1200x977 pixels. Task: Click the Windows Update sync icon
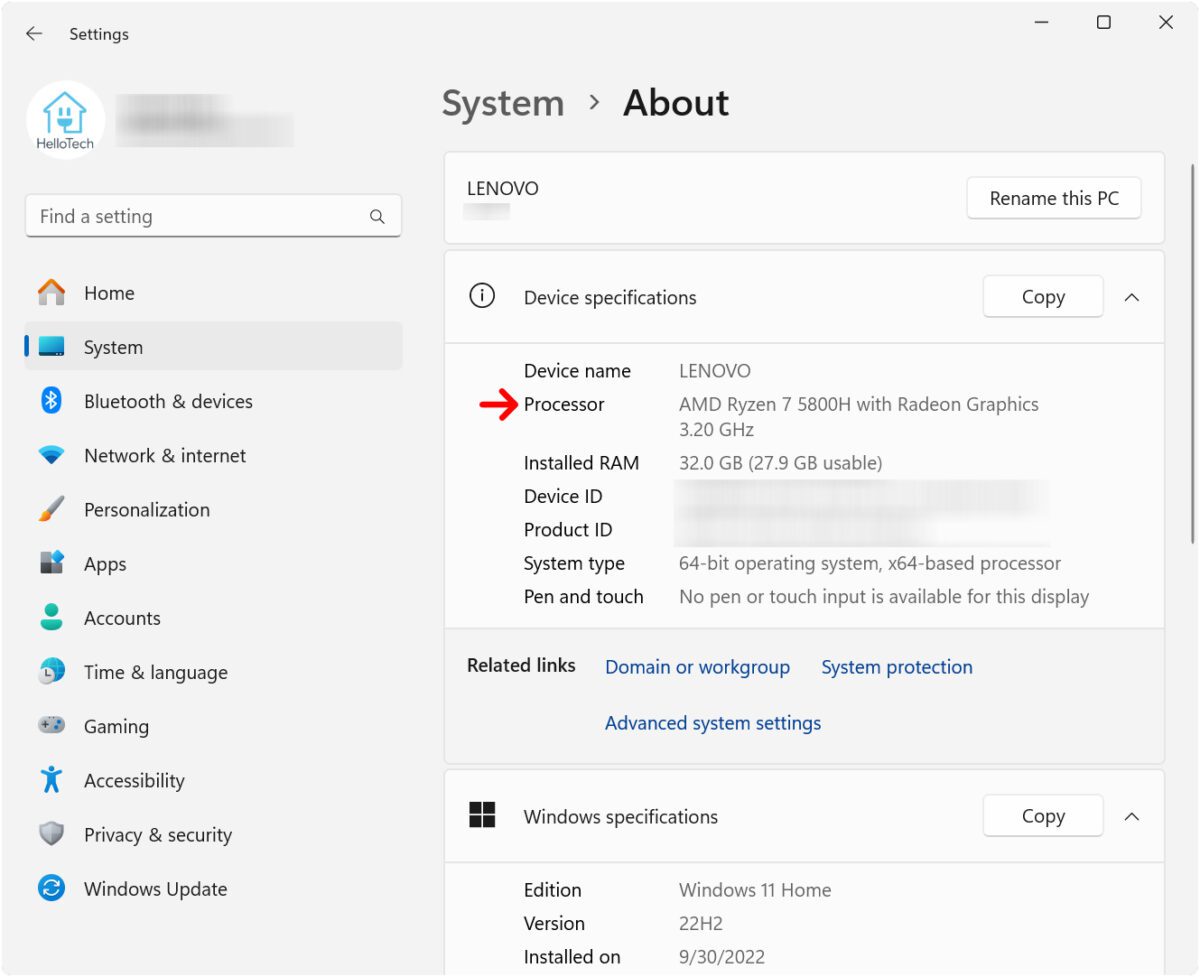[51, 888]
